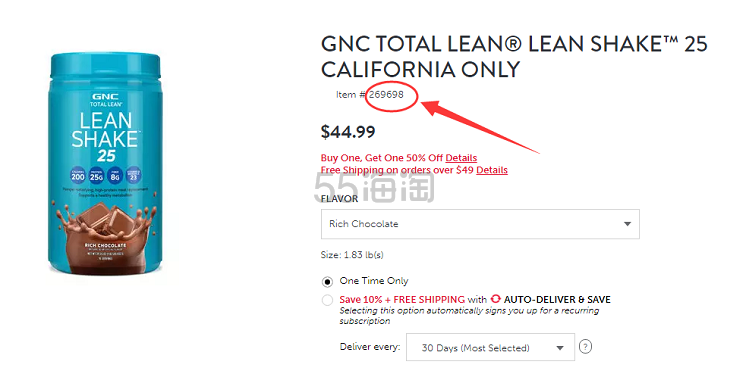Screen dimensions: 749x374
Task: Click the Flavor dropdown arrow icon
Action: pyautogui.click(x=627, y=224)
